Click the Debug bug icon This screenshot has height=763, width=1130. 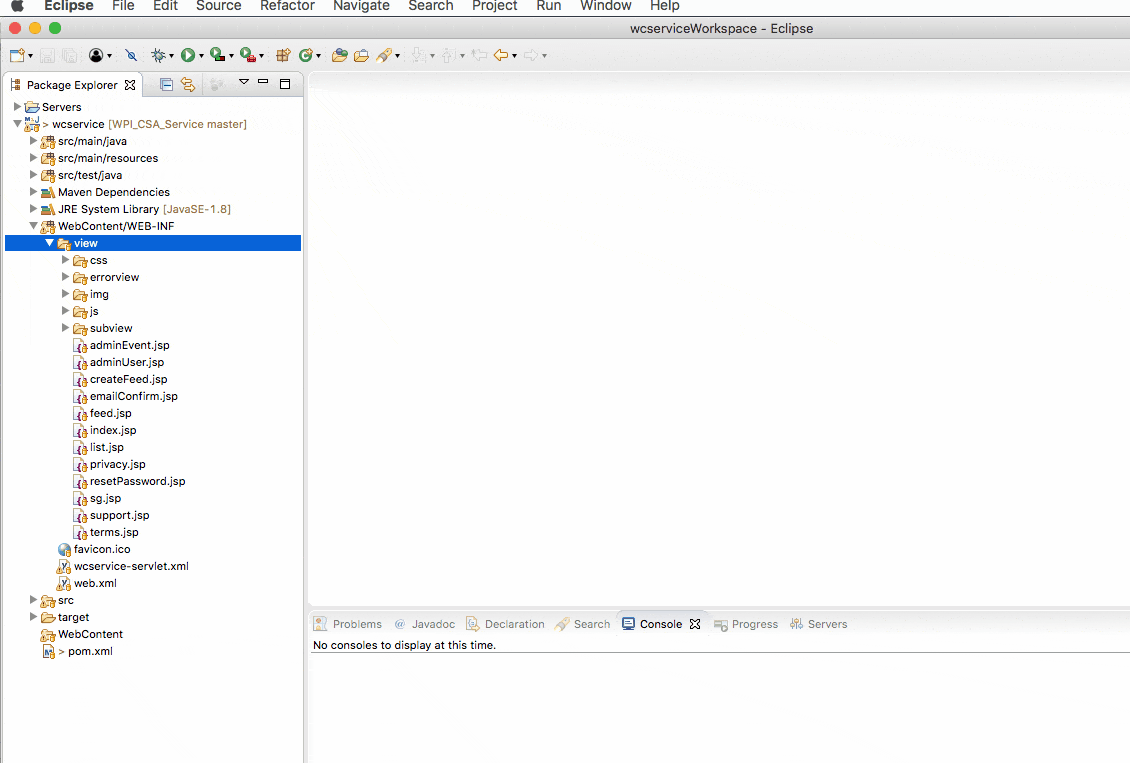coord(158,55)
